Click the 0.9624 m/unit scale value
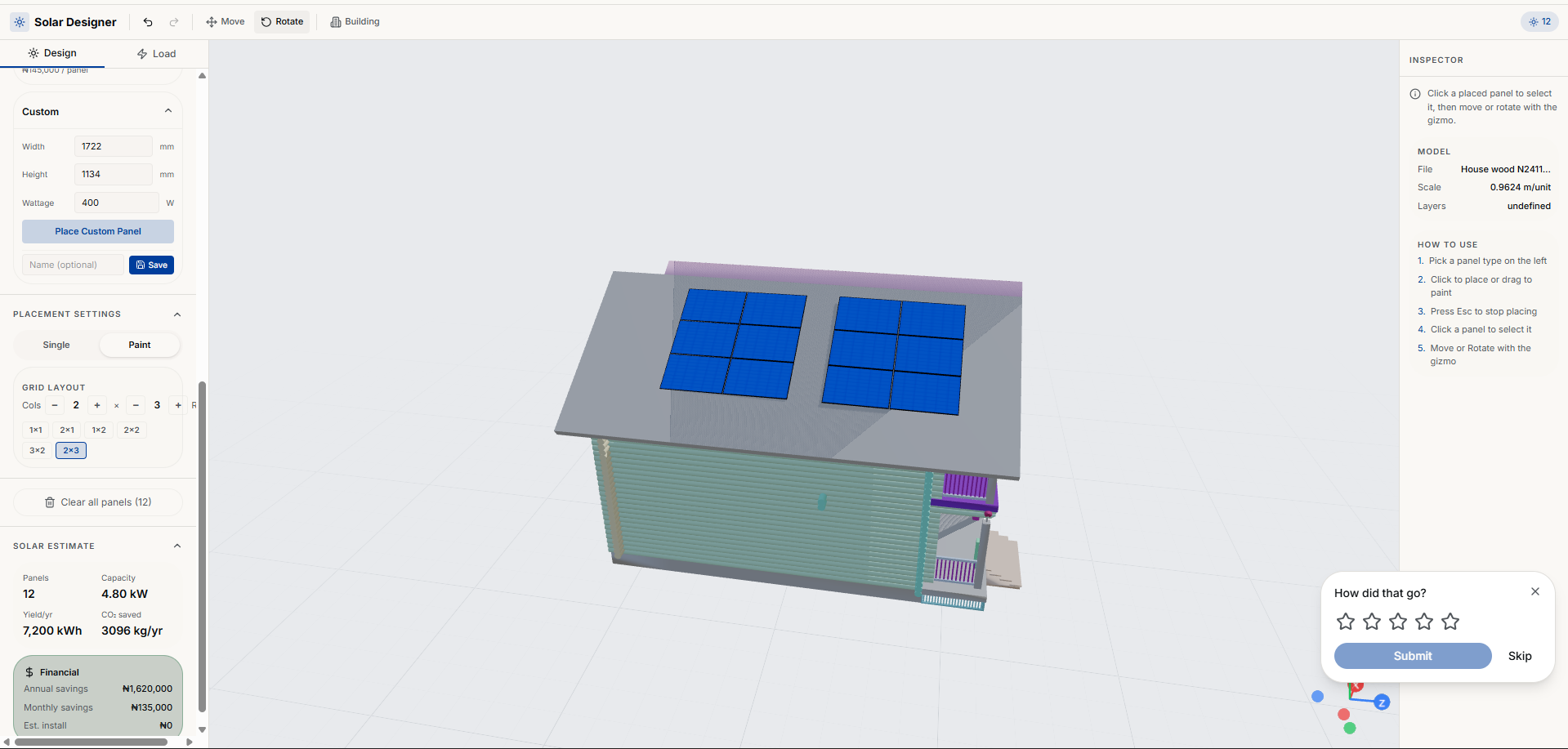The image size is (1568, 749). [1520, 187]
